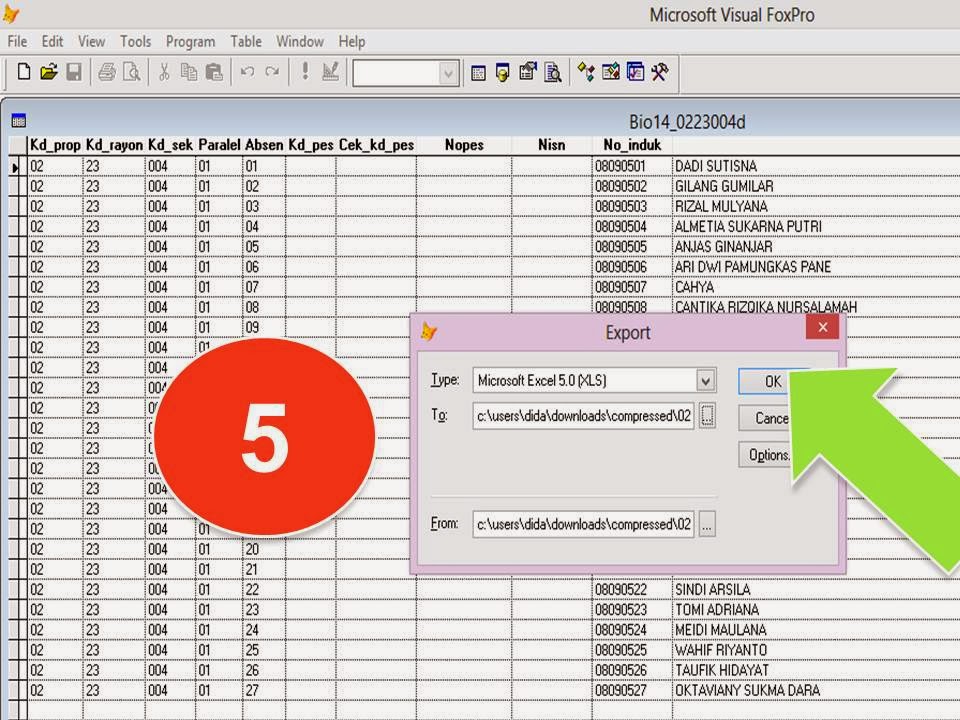Close the Export dialog
960x720 pixels.
point(823,328)
